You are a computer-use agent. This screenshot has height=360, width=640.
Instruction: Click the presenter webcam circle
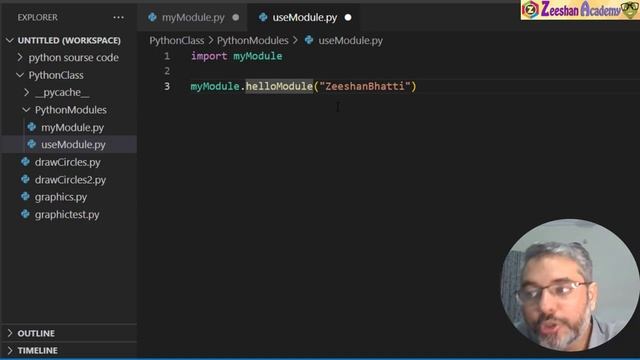570,285
